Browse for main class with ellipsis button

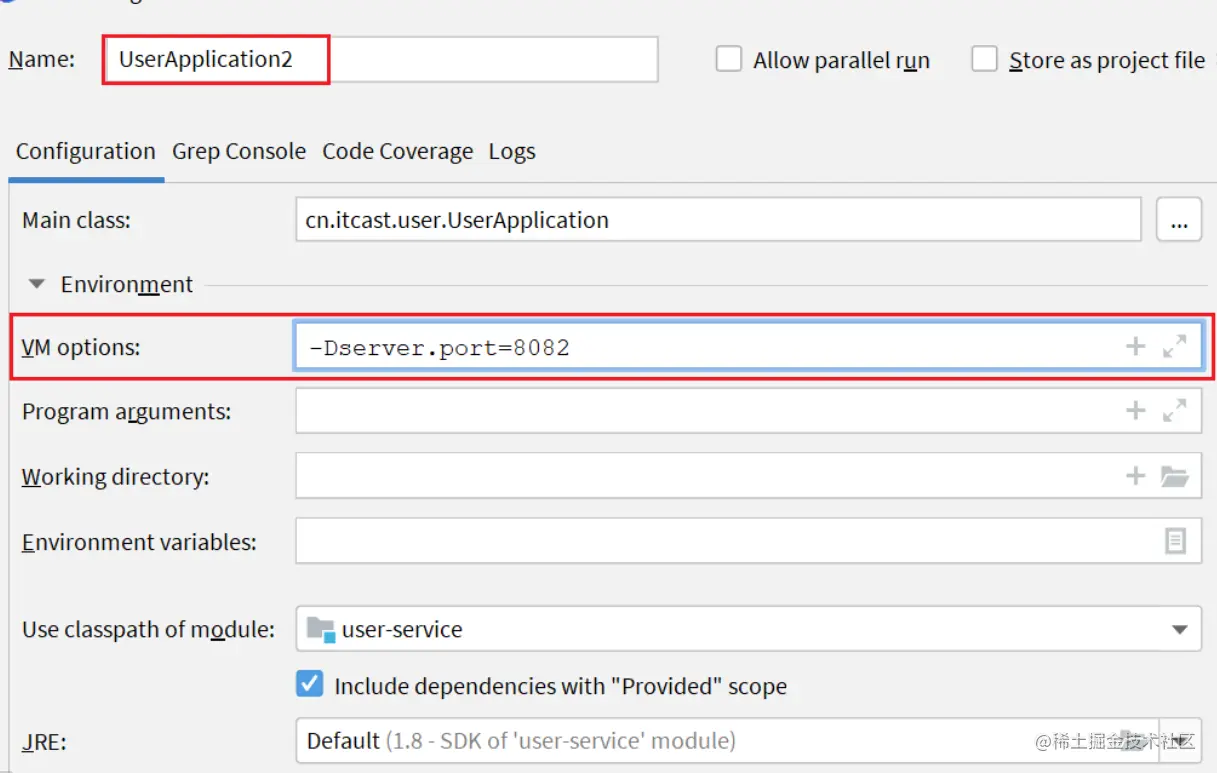tap(1179, 220)
